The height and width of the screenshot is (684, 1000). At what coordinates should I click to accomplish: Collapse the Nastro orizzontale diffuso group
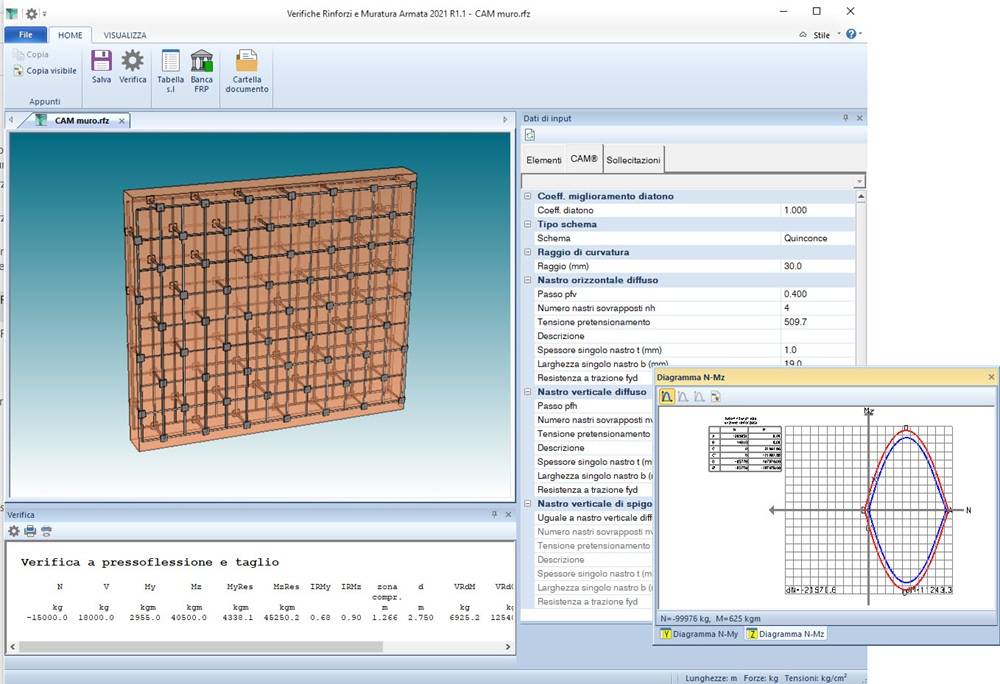pos(527,280)
